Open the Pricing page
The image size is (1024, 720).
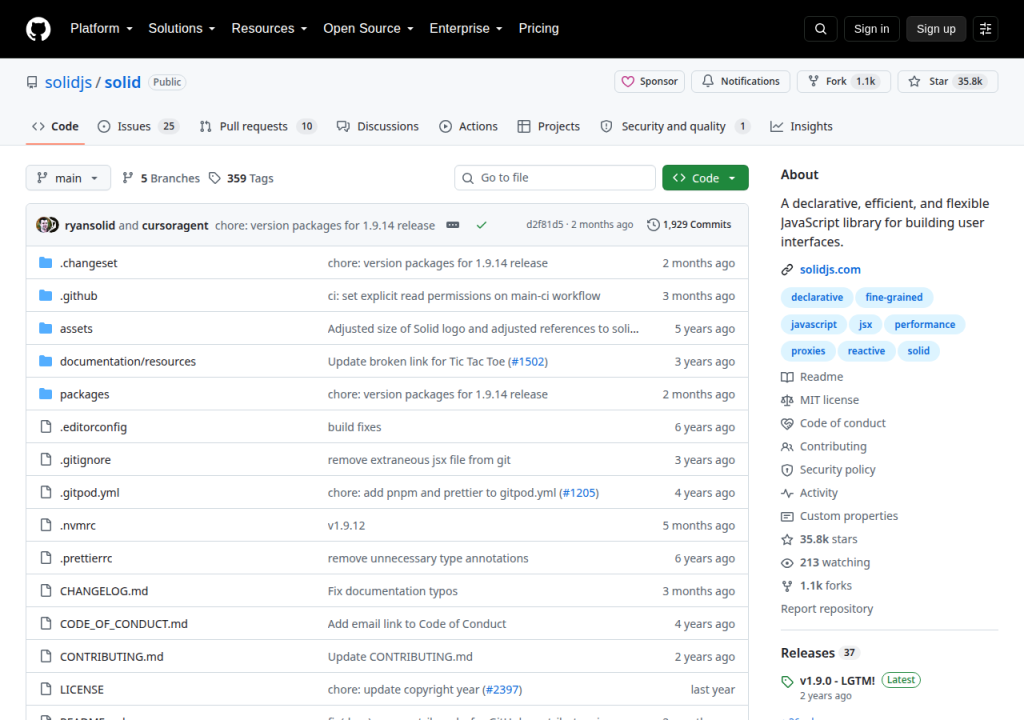coord(539,29)
